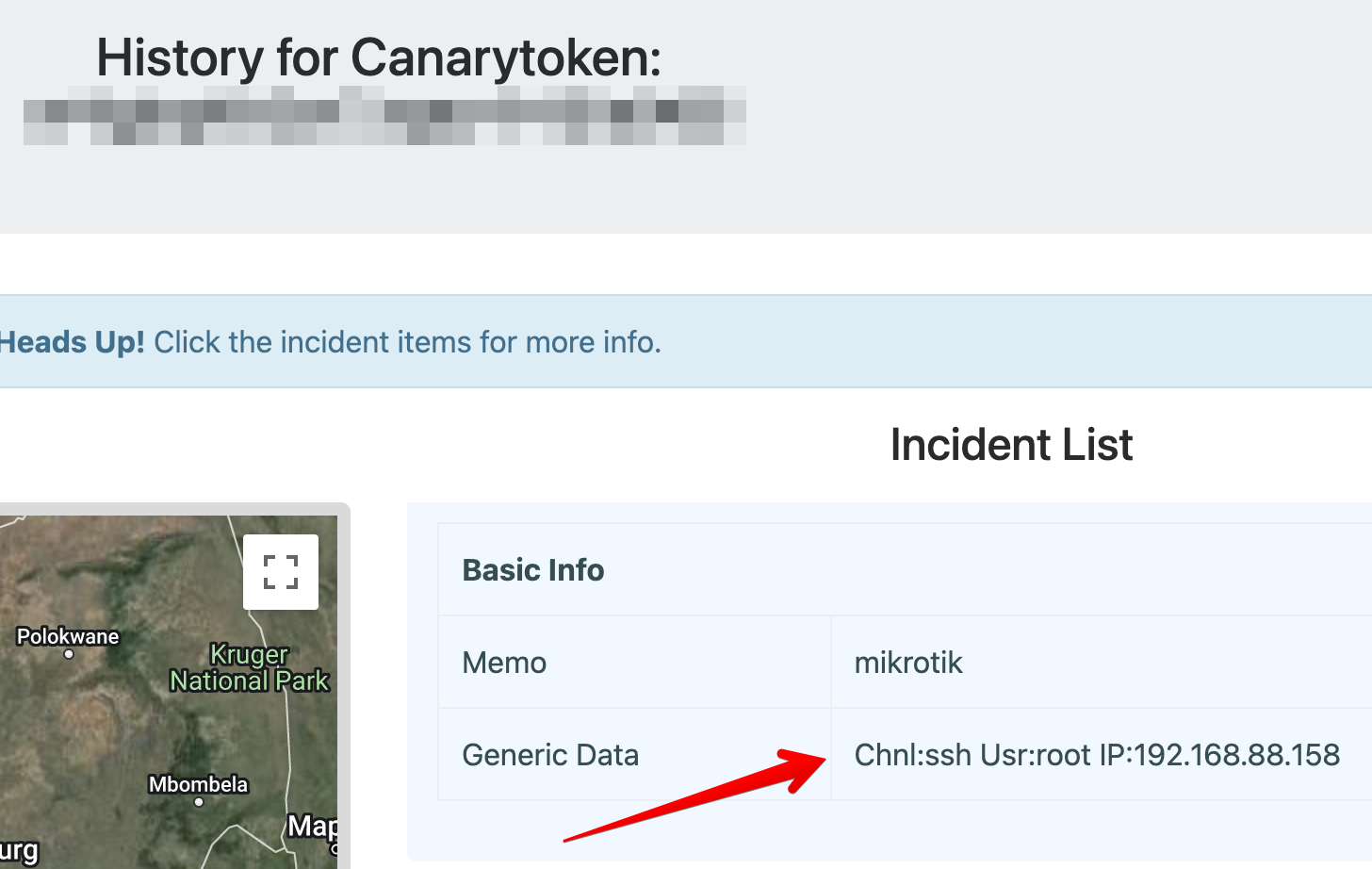Select the Incident List heading
Viewport: 1372px width, 869px height.
[1011, 445]
